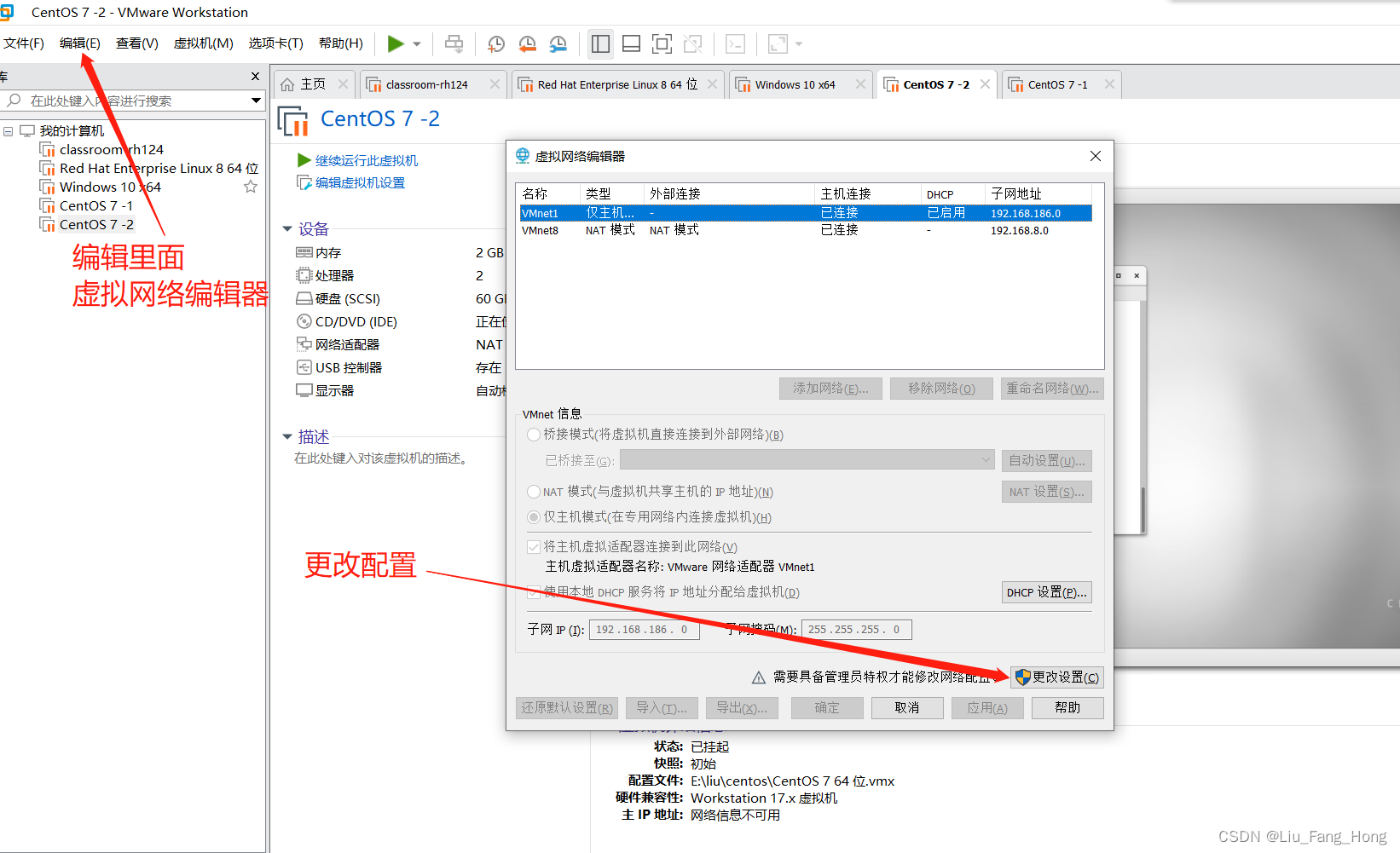The width and height of the screenshot is (1400, 853).
Task: Click the 更改设置 button
Action: click(x=1057, y=677)
